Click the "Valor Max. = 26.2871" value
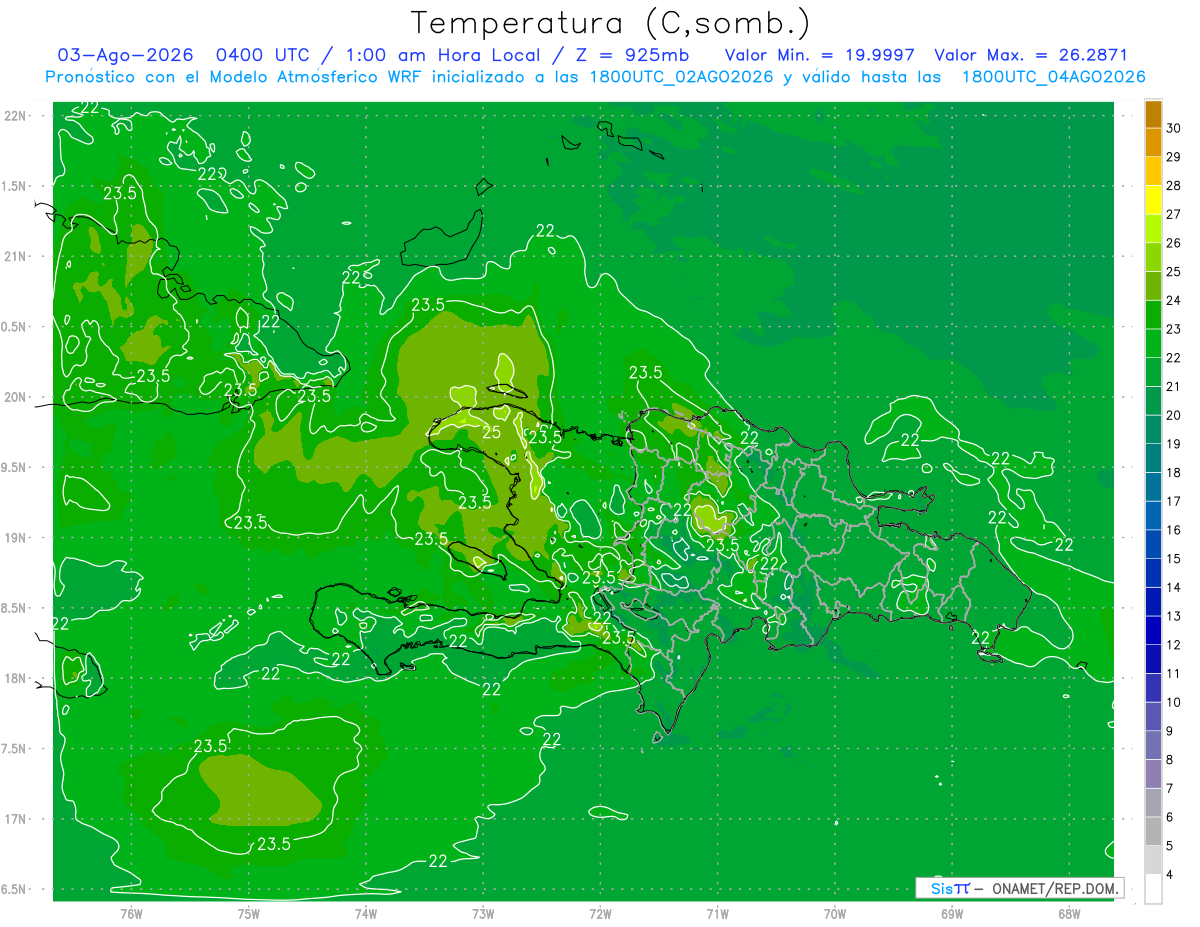This screenshot has width=1200, height=927. [x=1030, y=55]
